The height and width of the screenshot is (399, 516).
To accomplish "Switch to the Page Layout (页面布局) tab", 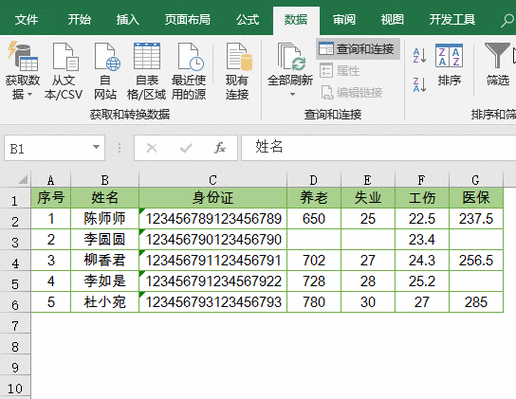I will coord(187,20).
